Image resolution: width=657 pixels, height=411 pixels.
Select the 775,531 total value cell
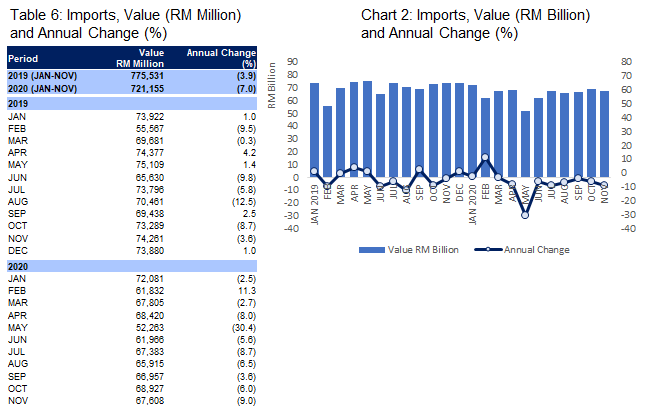(x=144, y=75)
